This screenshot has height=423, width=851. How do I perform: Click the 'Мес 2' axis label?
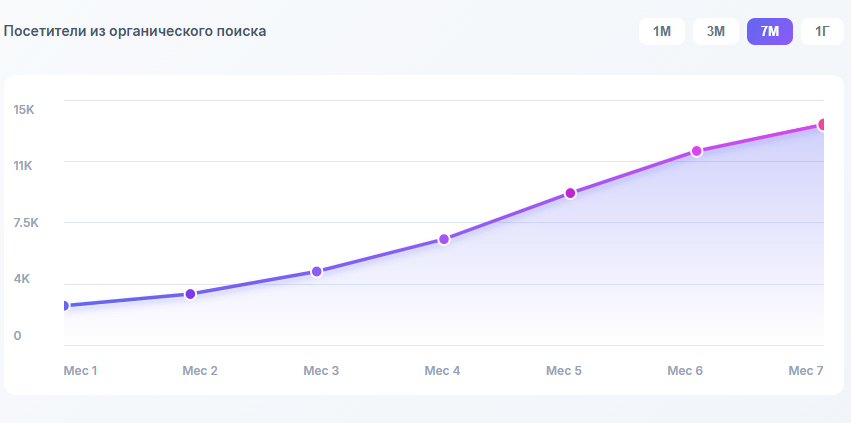click(x=200, y=371)
